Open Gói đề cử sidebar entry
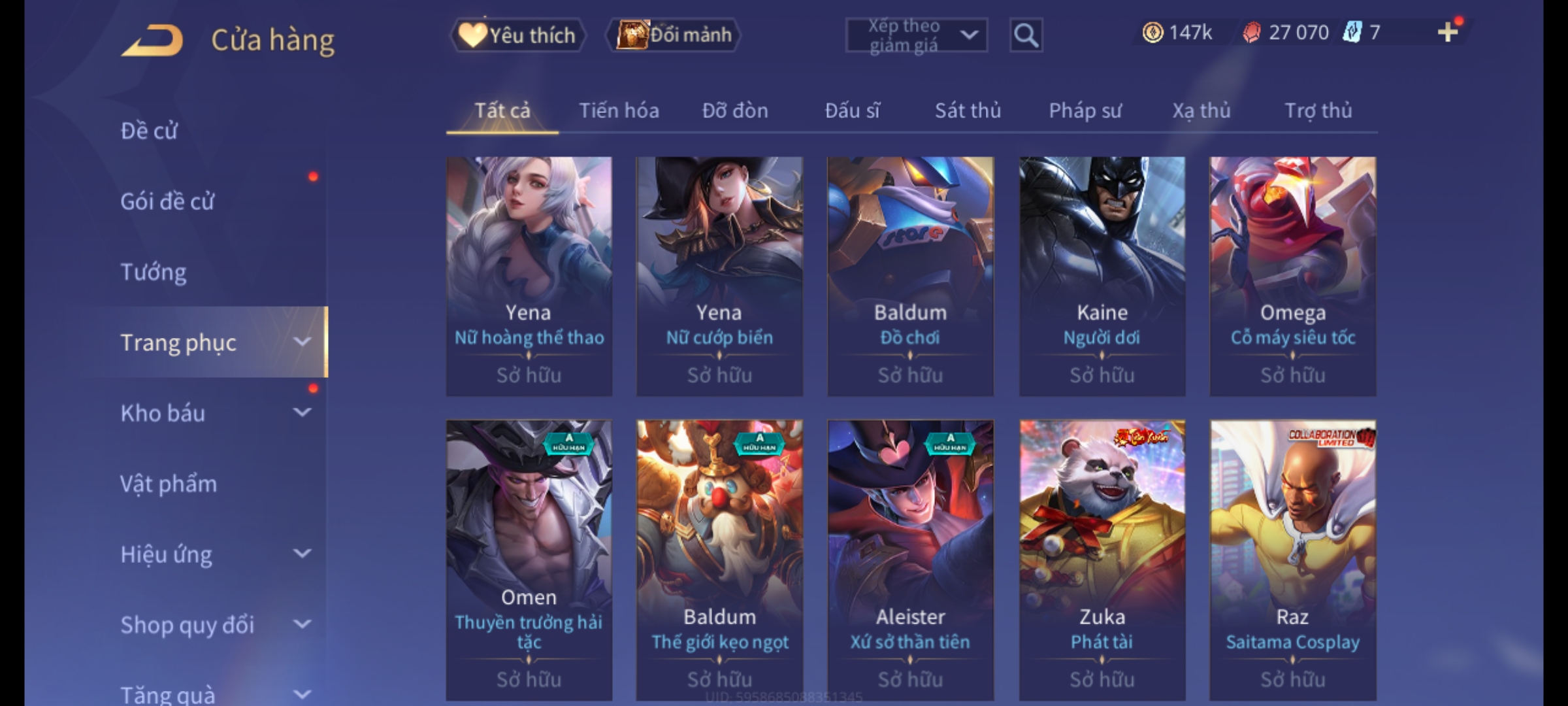The image size is (1568, 706). click(x=167, y=201)
